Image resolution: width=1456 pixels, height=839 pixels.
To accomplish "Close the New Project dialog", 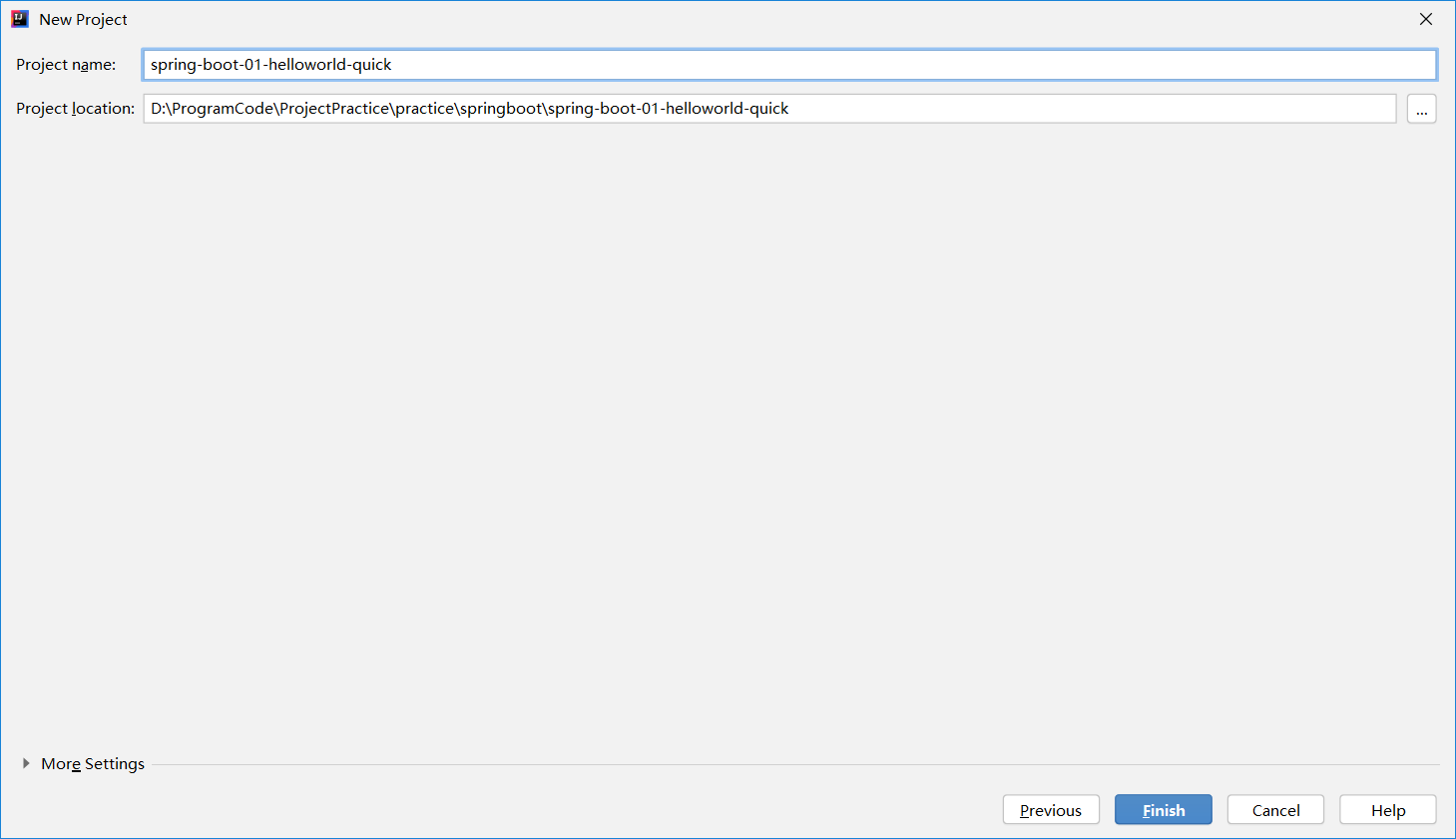I will click(1425, 19).
